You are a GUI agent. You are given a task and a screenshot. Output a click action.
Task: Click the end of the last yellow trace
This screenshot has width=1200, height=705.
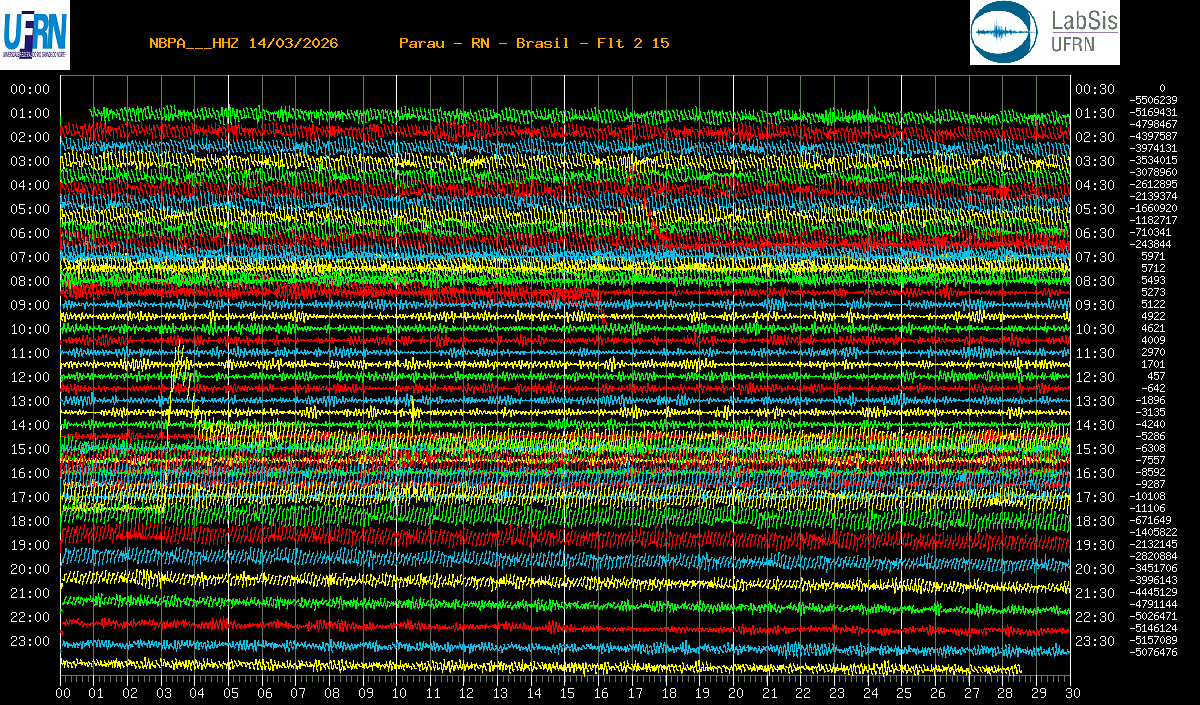click(x=1020, y=668)
